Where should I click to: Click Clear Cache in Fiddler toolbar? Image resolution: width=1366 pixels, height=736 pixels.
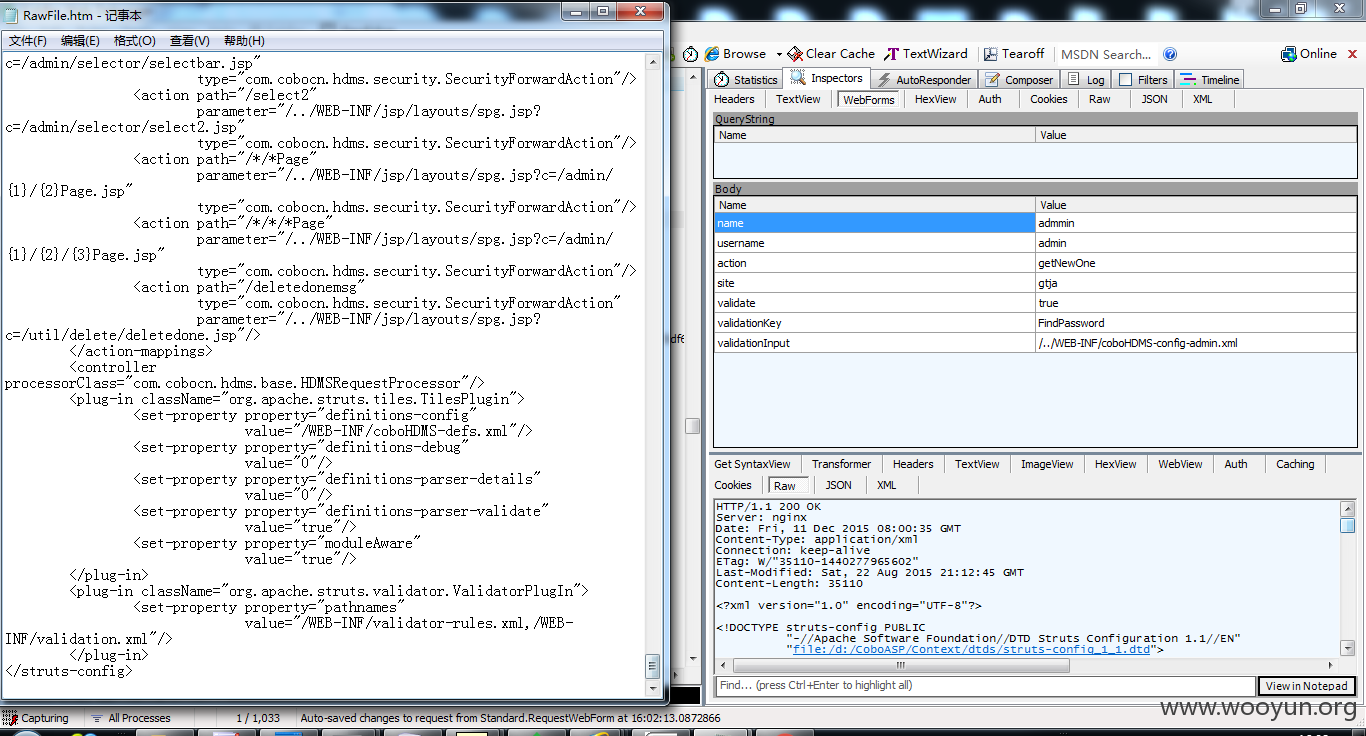click(831, 54)
